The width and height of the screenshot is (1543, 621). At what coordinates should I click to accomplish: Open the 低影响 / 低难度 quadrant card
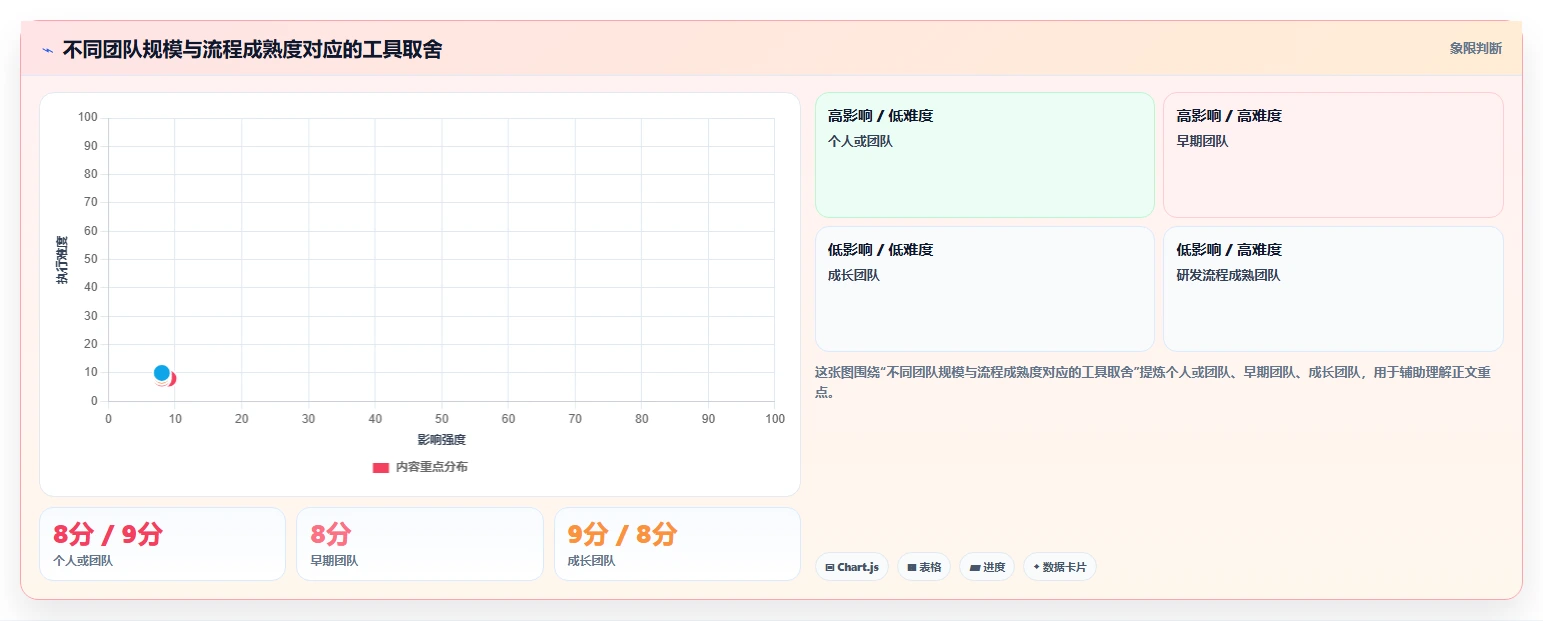click(x=985, y=289)
